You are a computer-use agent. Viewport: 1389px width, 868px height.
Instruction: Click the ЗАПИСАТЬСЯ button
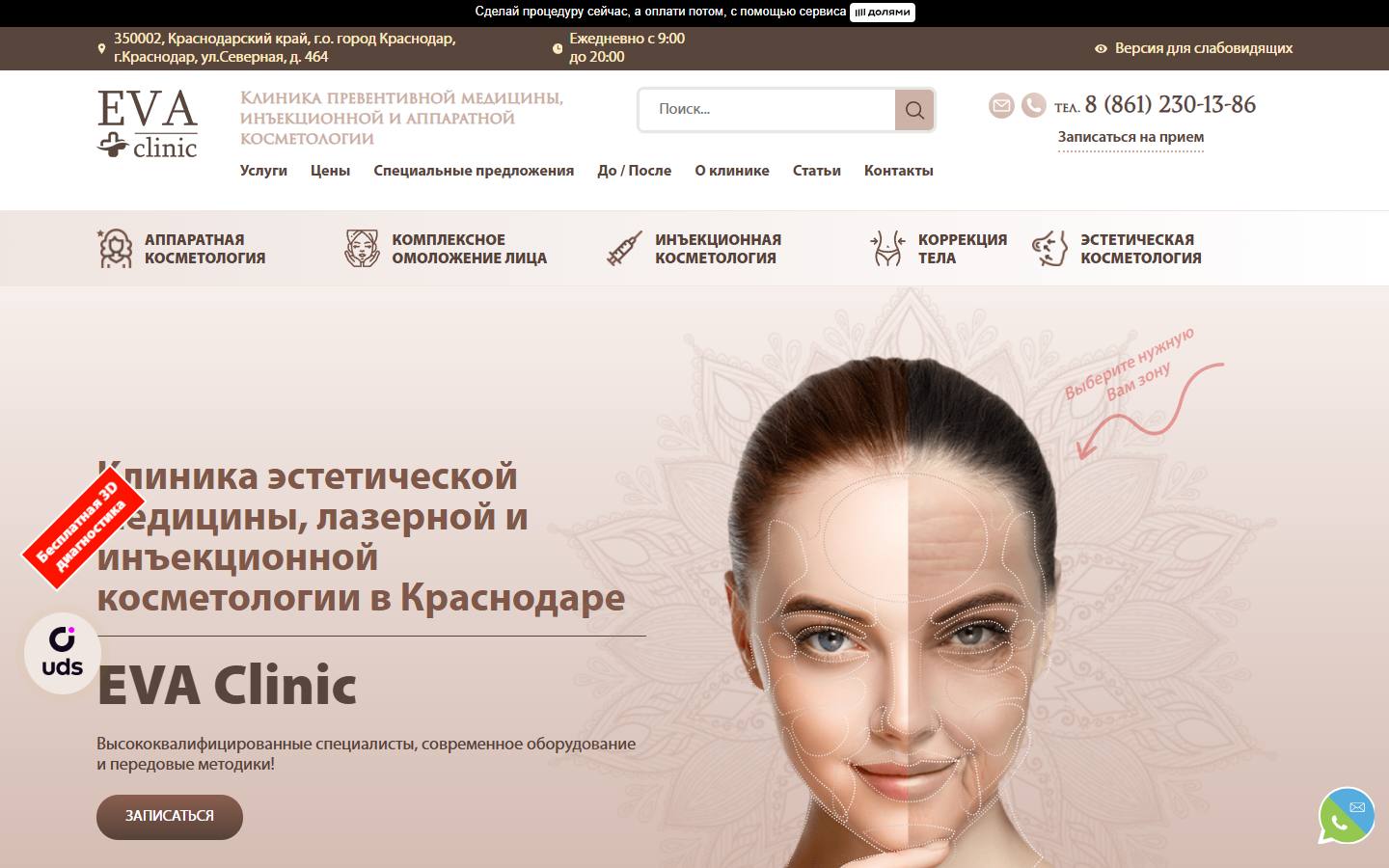[170, 817]
